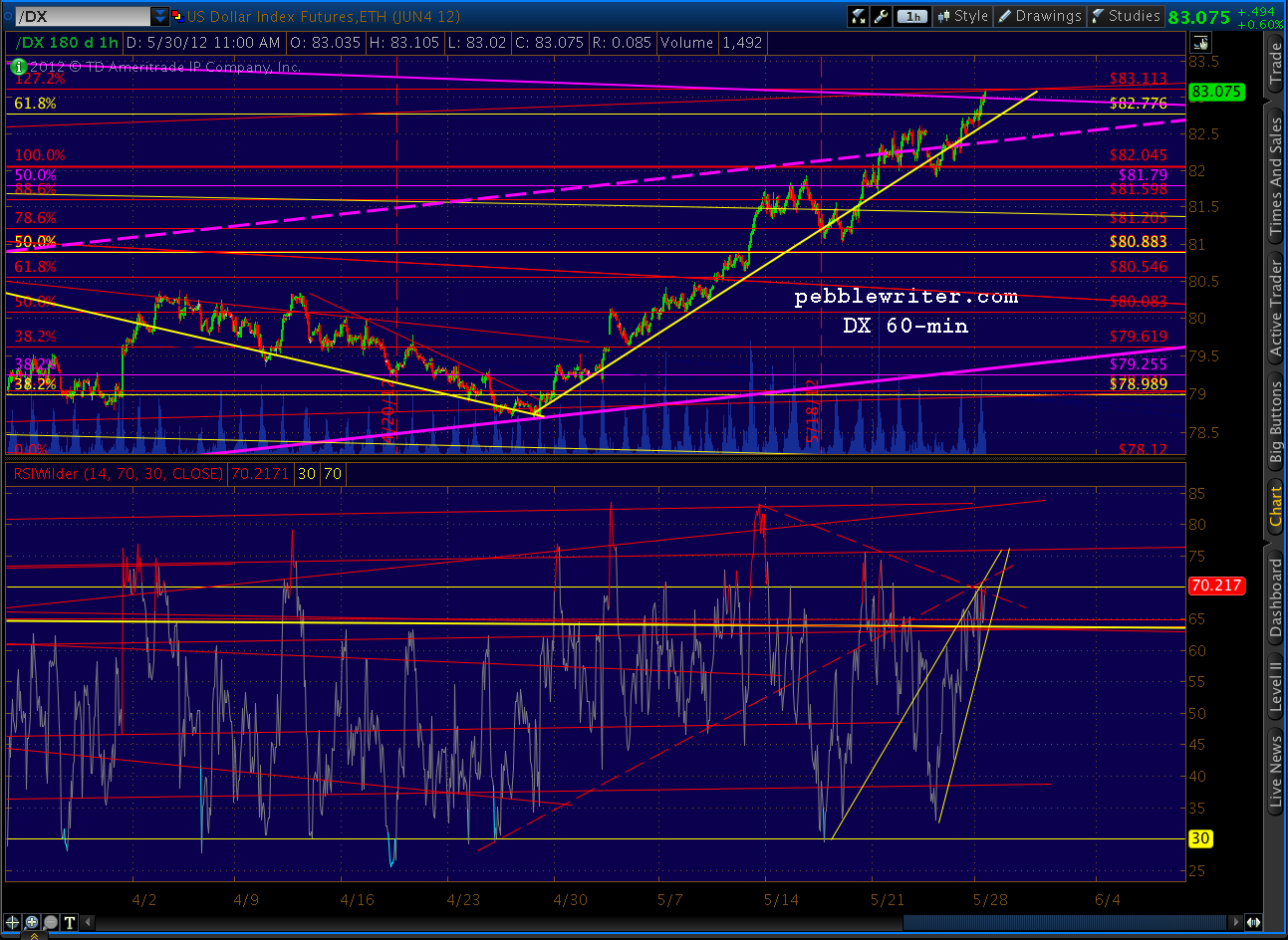Open the Drawings menu
1288x940 pixels.
[1039, 16]
